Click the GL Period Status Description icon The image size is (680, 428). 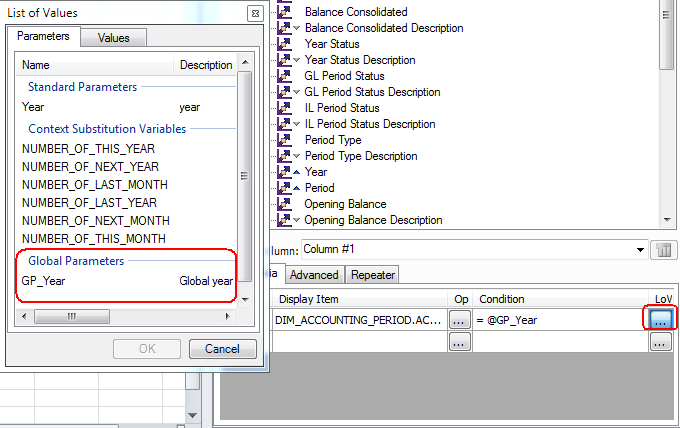[284, 92]
